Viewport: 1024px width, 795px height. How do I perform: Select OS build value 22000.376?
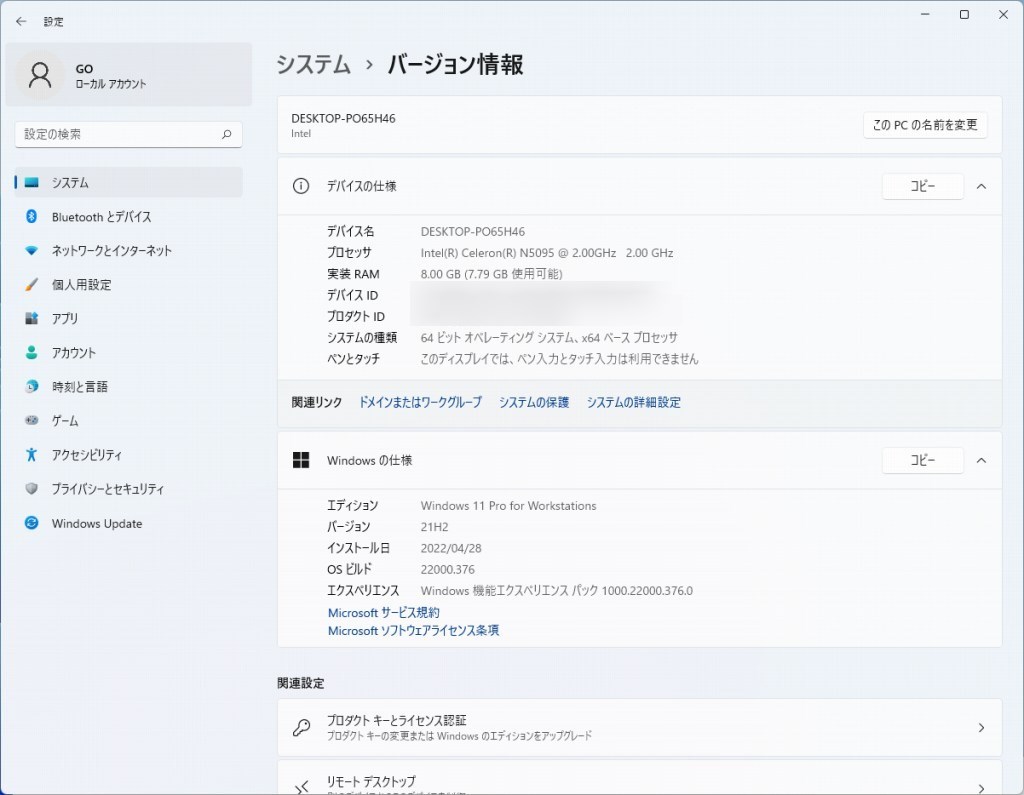click(447, 569)
